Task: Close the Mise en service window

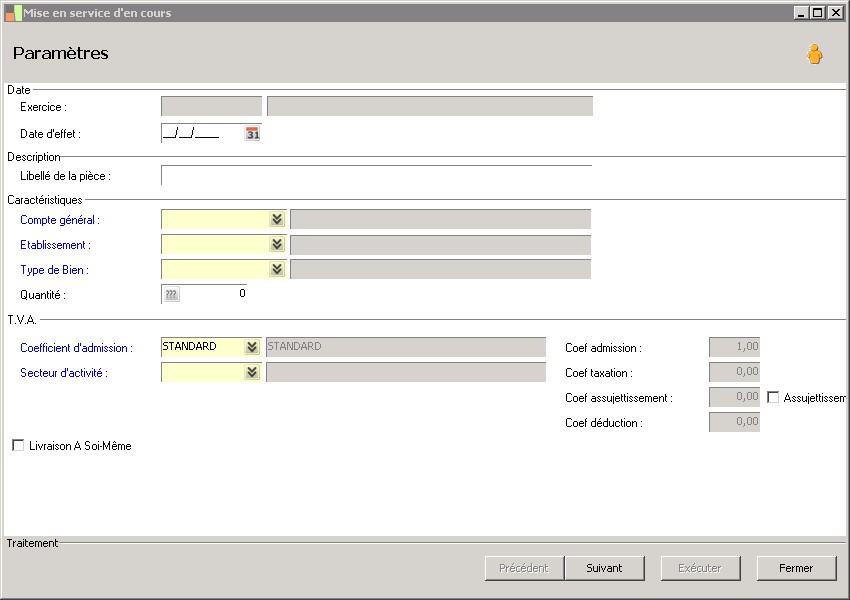Action: (835, 12)
